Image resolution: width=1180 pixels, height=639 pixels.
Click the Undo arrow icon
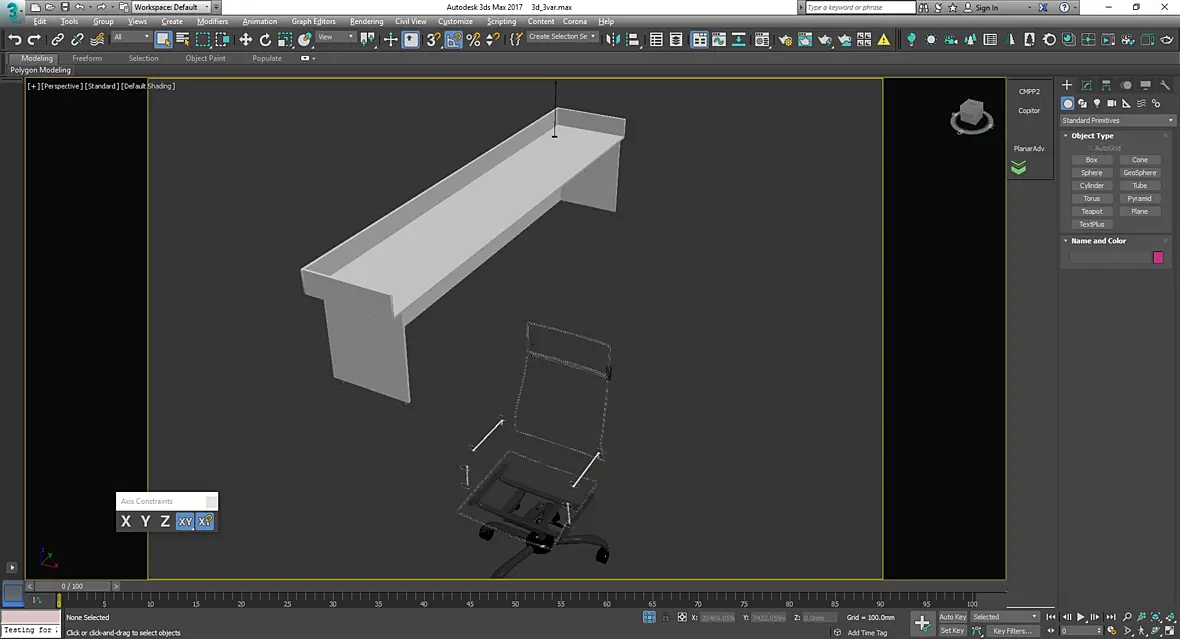point(14,40)
